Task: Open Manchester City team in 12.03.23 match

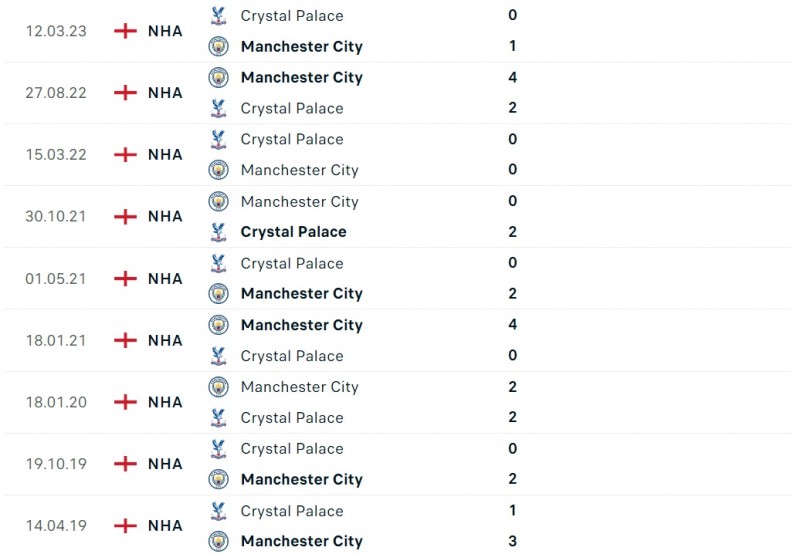Action: click(301, 46)
